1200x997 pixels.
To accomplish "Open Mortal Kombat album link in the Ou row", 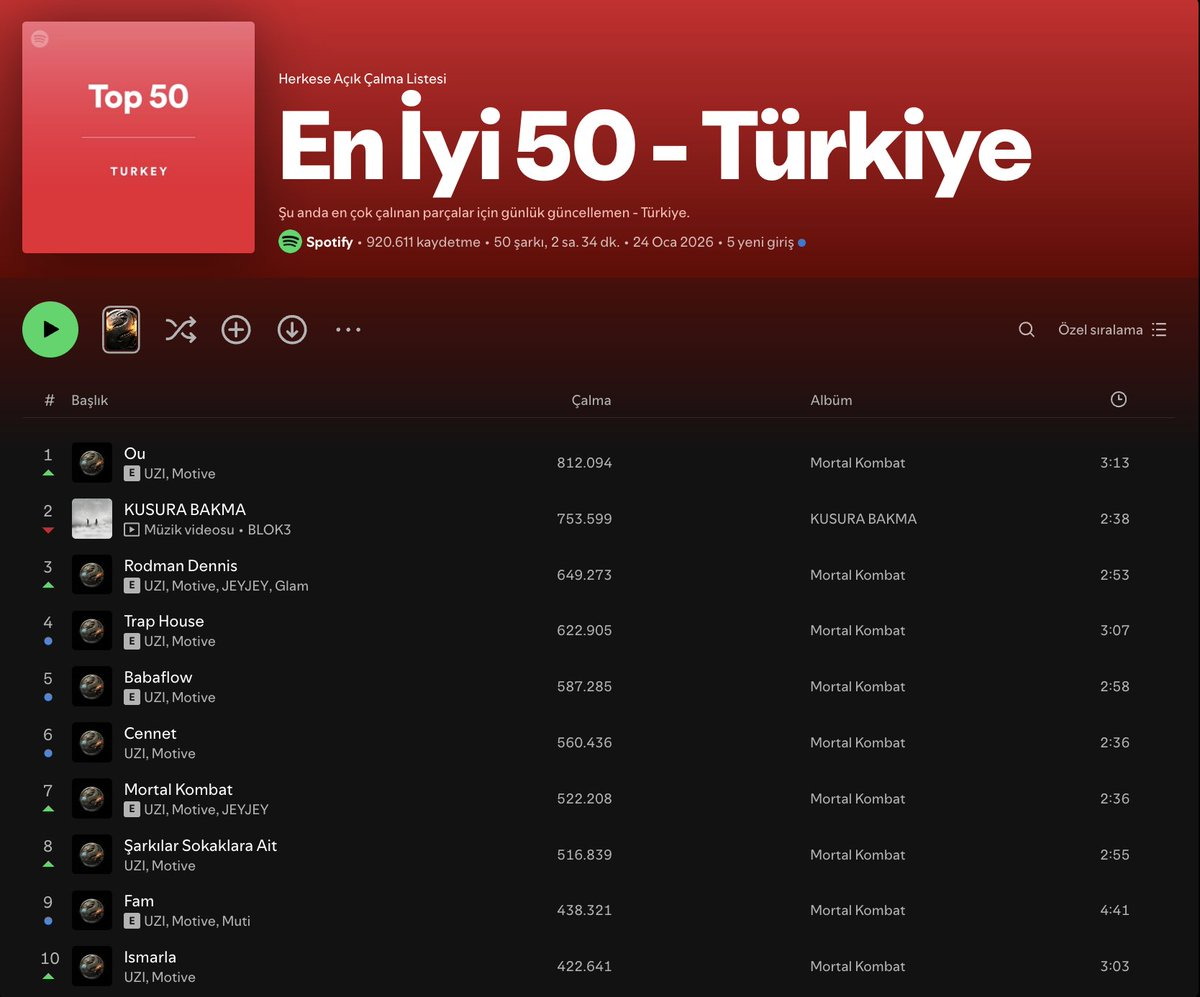I will tap(858, 463).
